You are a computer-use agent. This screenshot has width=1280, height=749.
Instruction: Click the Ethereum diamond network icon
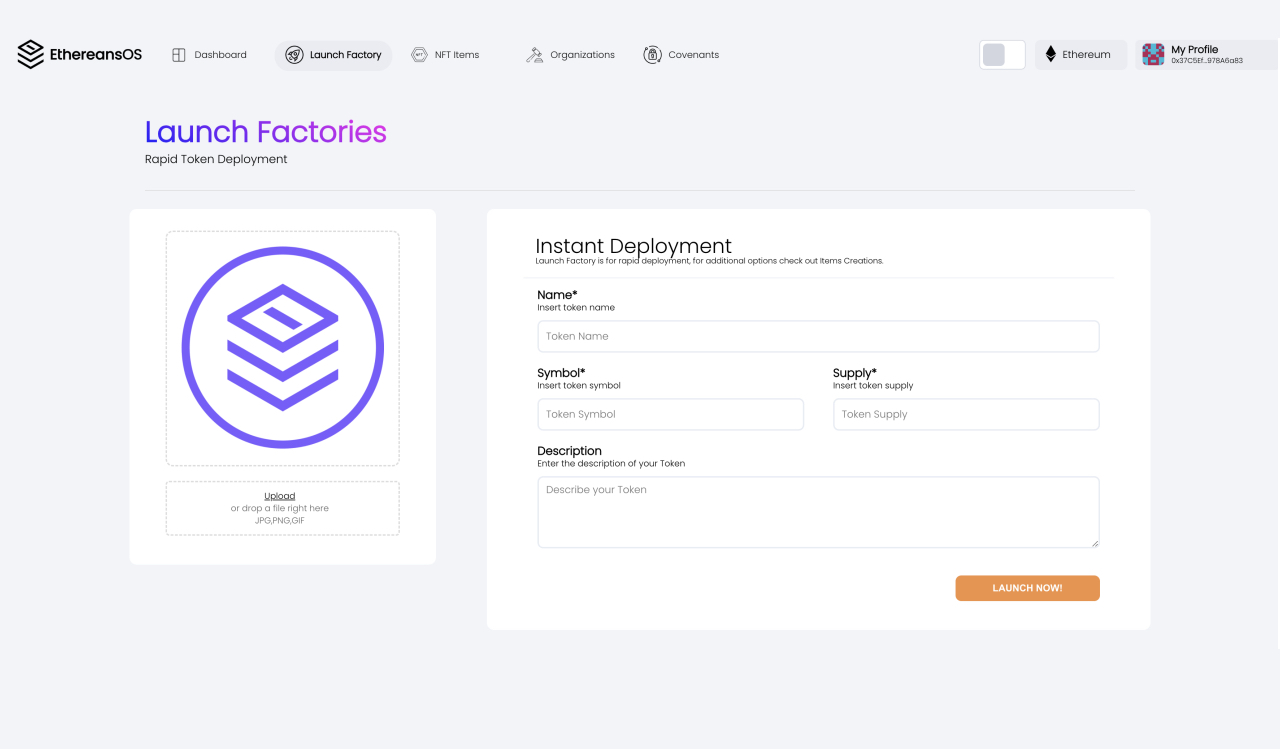click(x=1049, y=54)
